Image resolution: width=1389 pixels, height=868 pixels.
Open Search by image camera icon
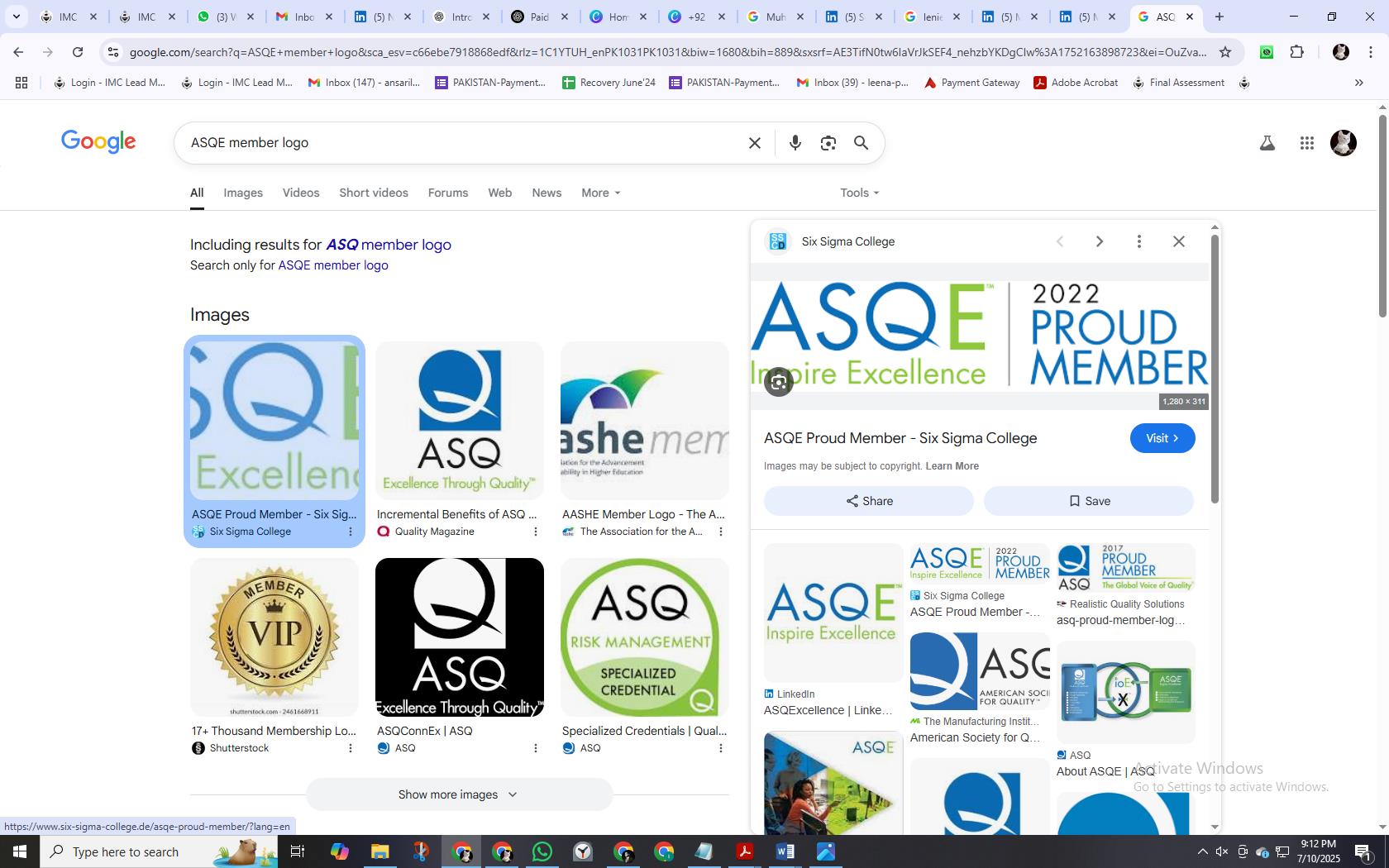click(x=828, y=143)
